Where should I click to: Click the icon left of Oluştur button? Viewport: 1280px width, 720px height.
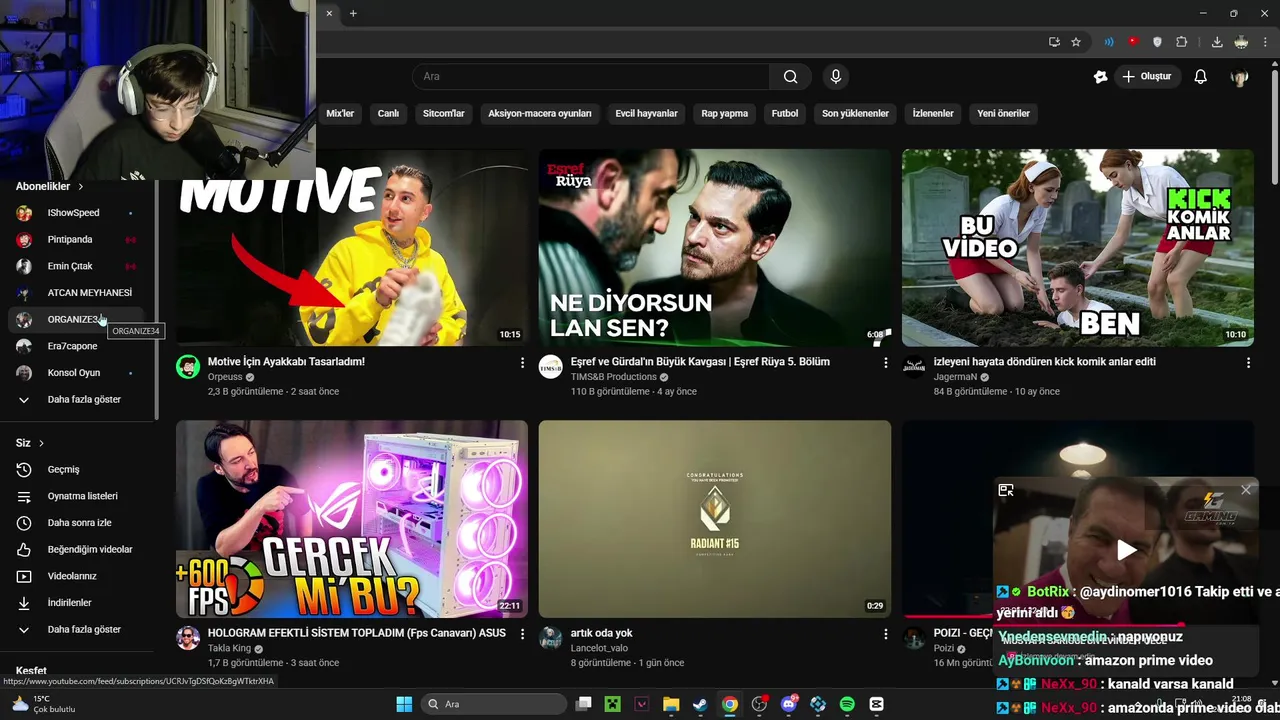tap(1101, 76)
